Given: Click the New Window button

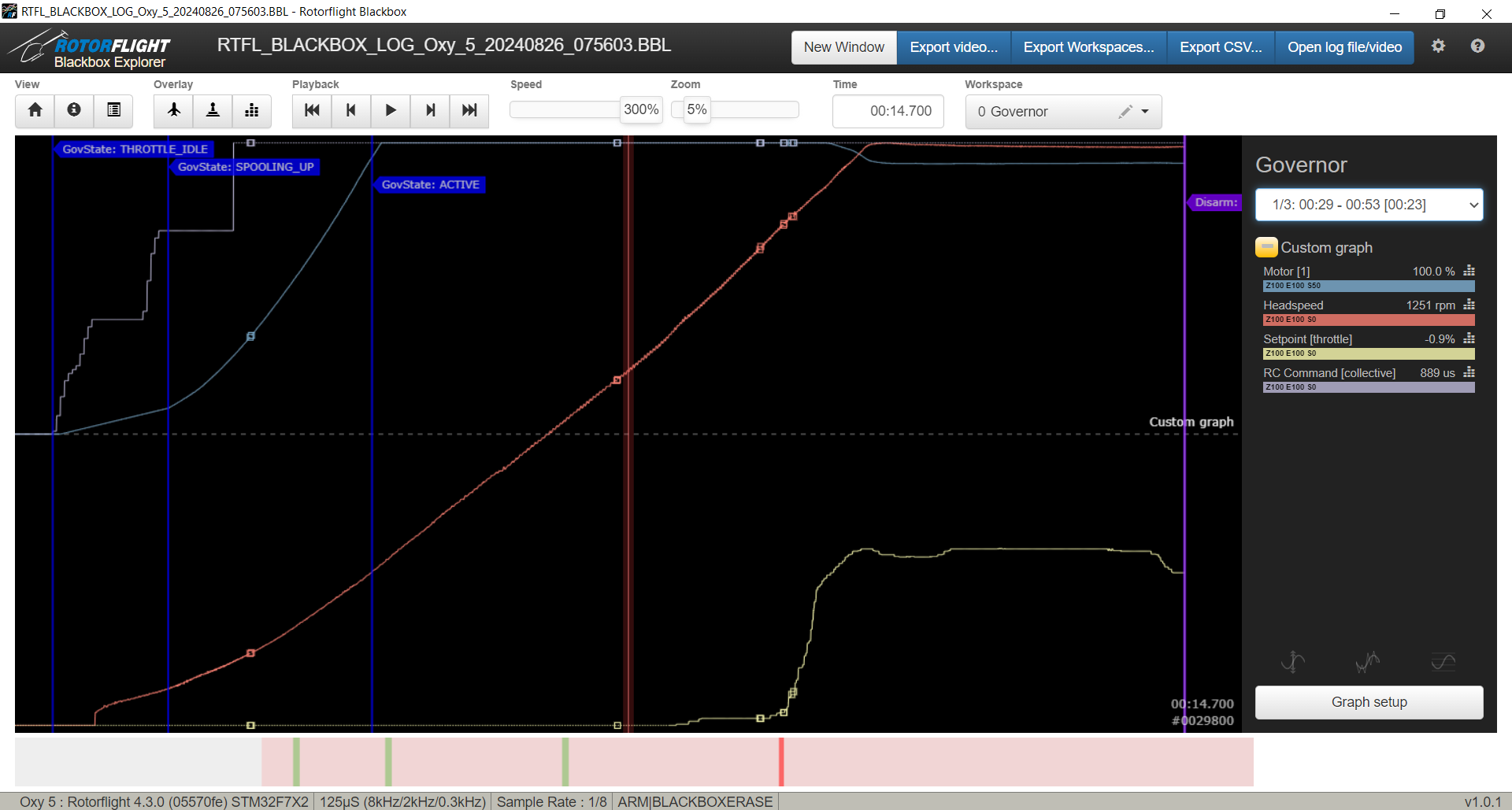Looking at the screenshot, I should click(843, 47).
